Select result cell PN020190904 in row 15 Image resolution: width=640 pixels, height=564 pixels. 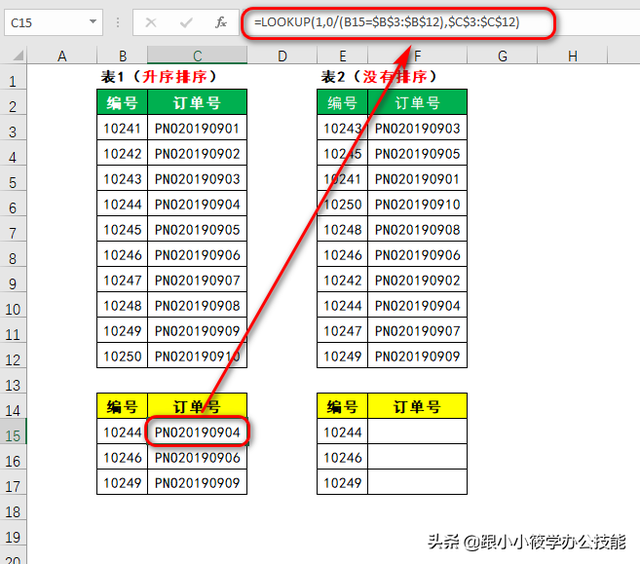coord(197,431)
